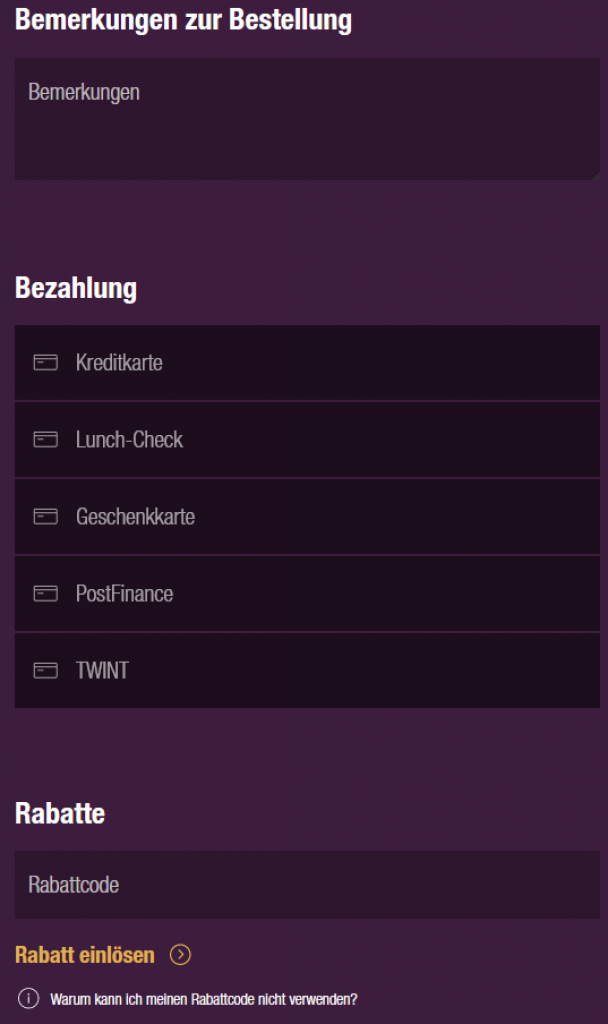Click the Bemerkungen textarea resize handle
The height and width of the screenshot is (1024, 608).
[x=594, y=175]
